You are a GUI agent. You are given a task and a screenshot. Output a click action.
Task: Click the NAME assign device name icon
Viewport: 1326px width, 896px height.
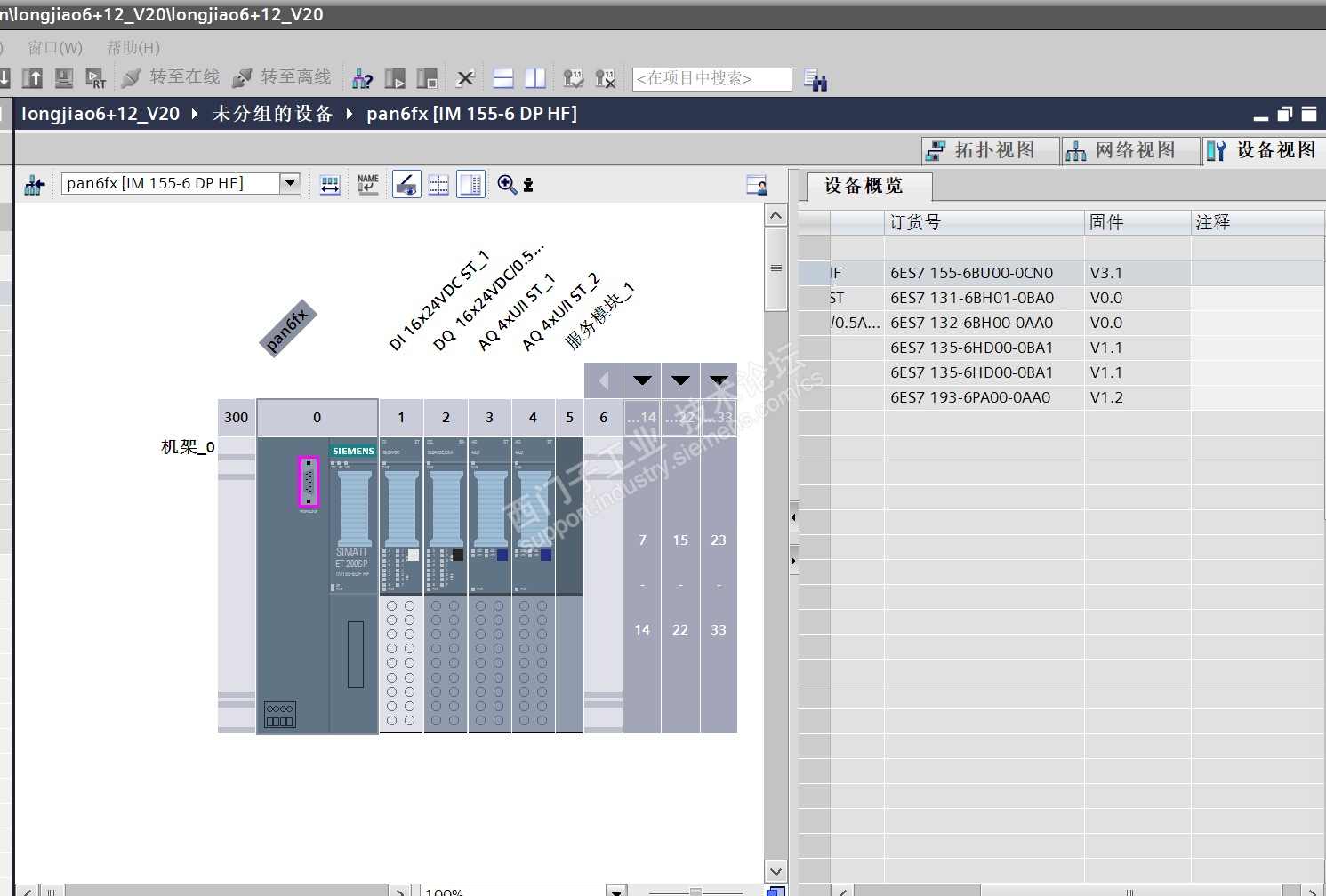pos(367,184)
